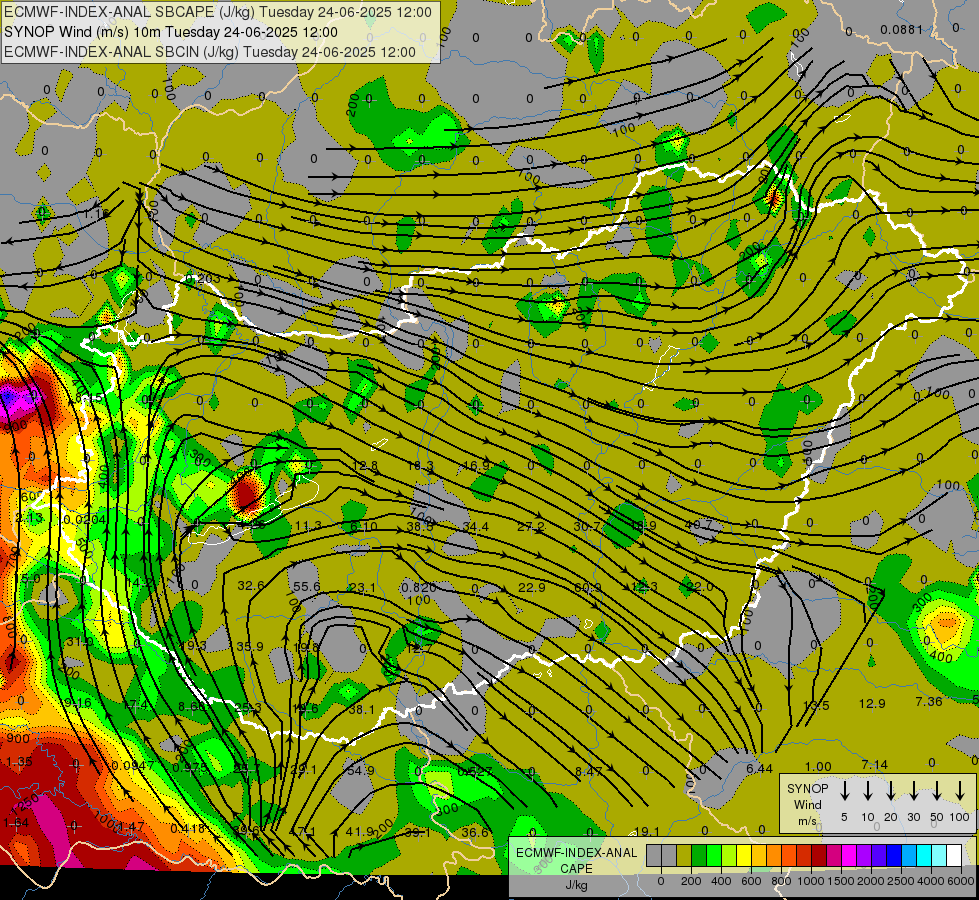Click the 20 m/s wind arrow in the SYNOP legend
979x900 pixels.
point(890,791)
